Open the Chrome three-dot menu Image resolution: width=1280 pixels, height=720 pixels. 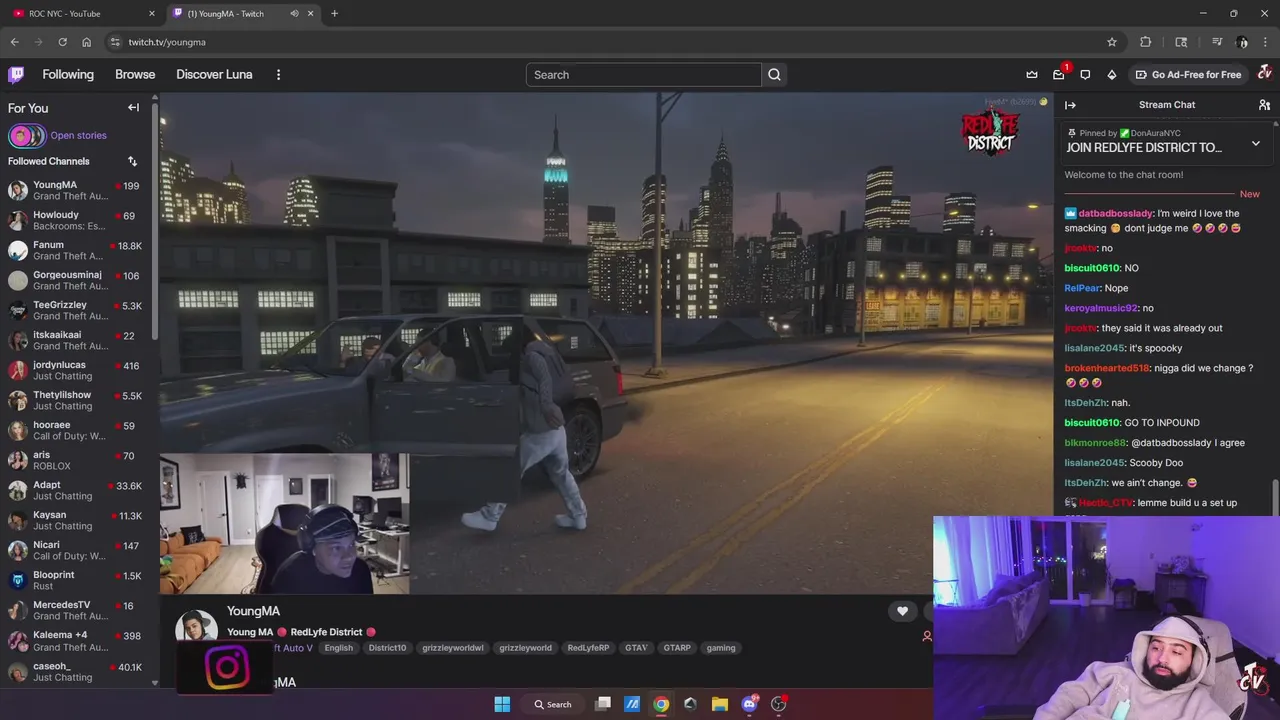tap(1266, 42)
